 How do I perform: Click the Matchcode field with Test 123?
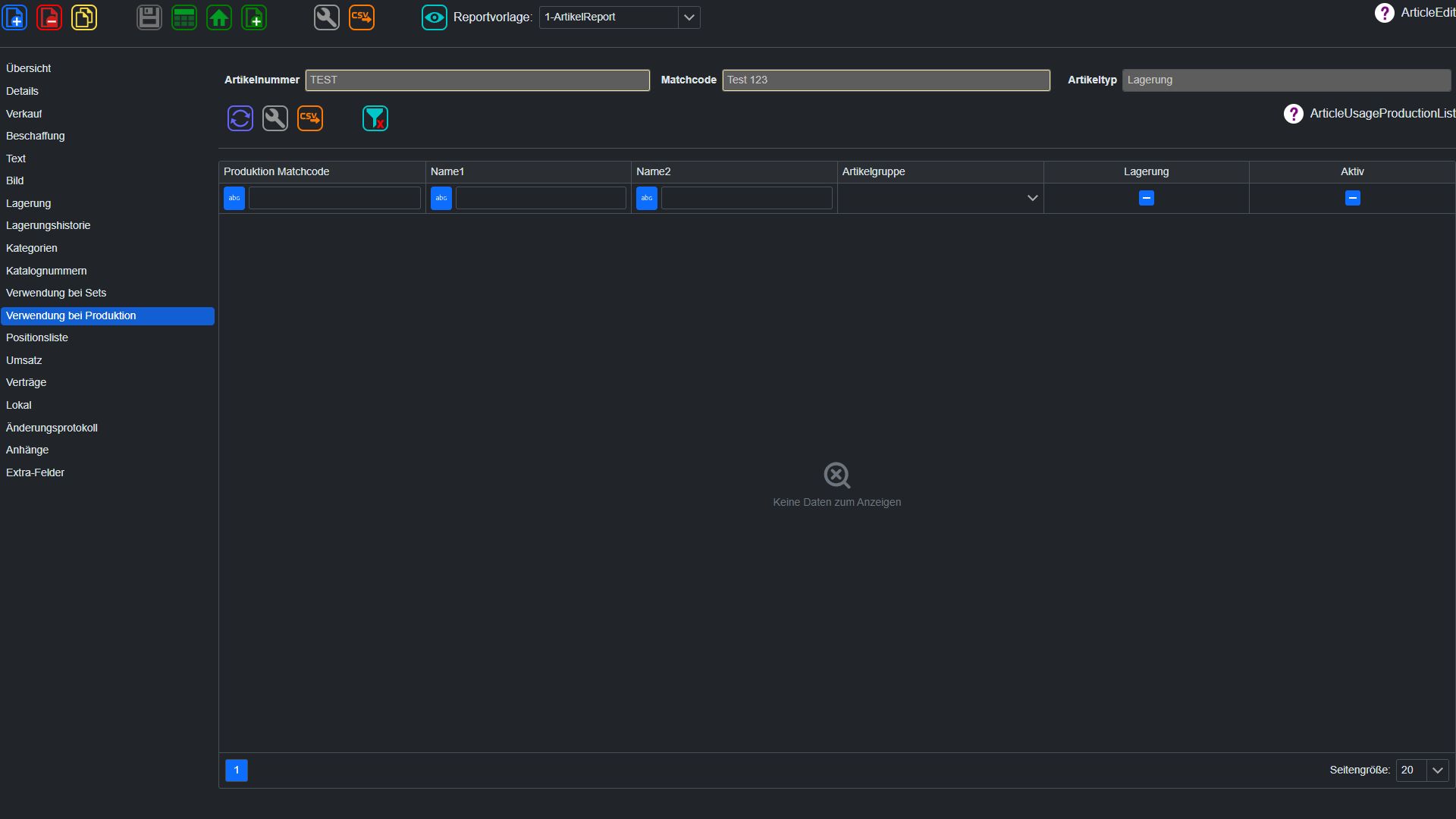click(x=886, y=80)
